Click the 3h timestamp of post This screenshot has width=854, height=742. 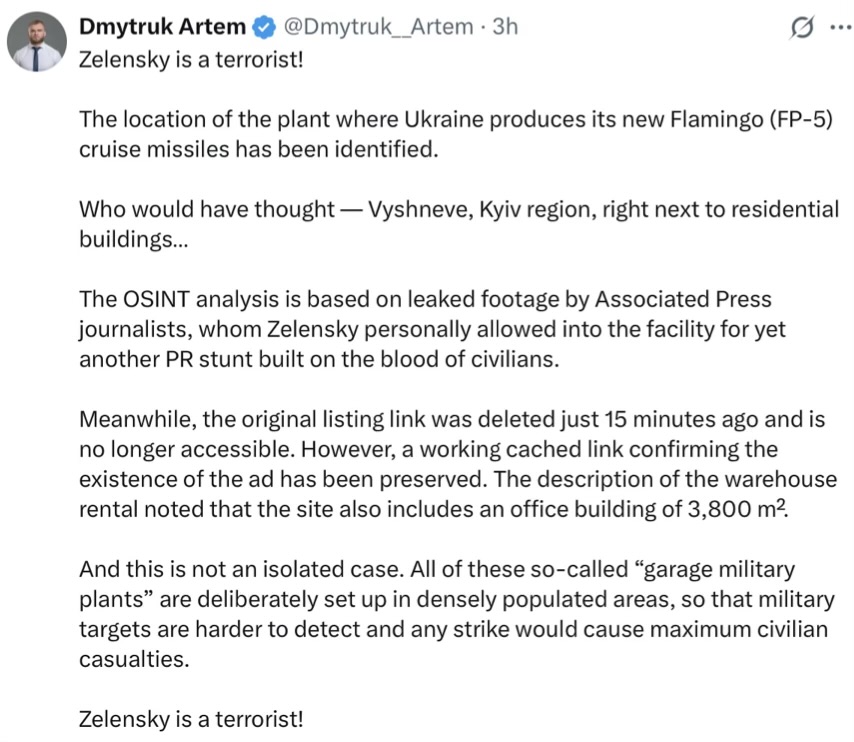click(505, 27)
